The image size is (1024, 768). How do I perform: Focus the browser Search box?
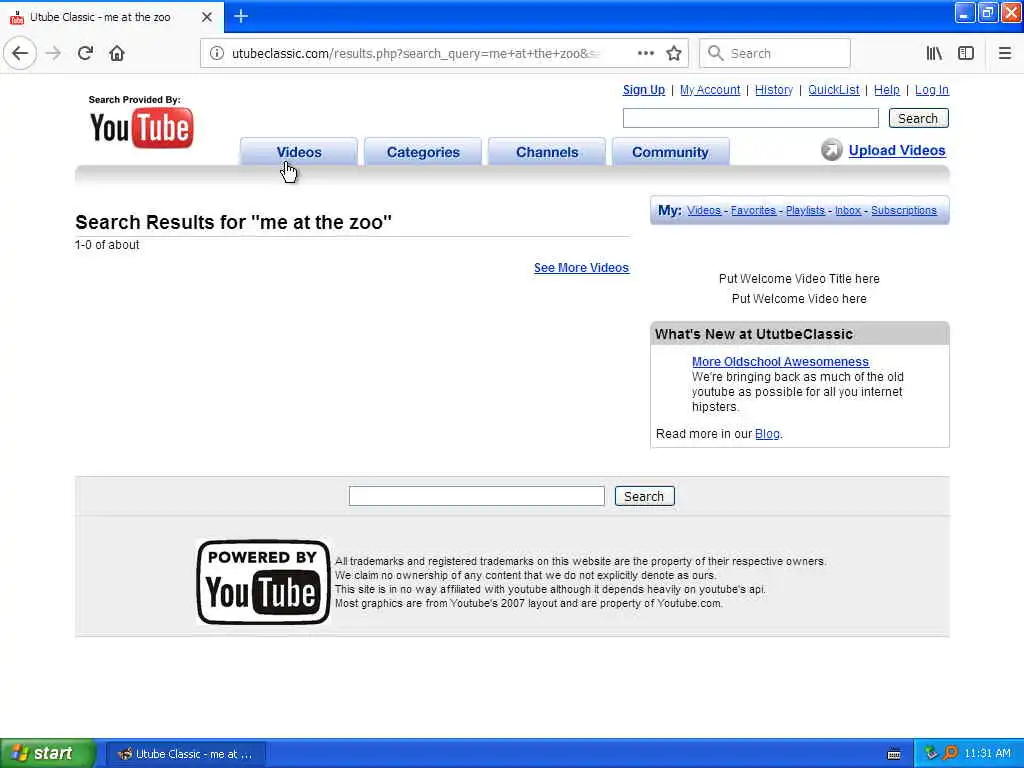click(x=775, y=53)
